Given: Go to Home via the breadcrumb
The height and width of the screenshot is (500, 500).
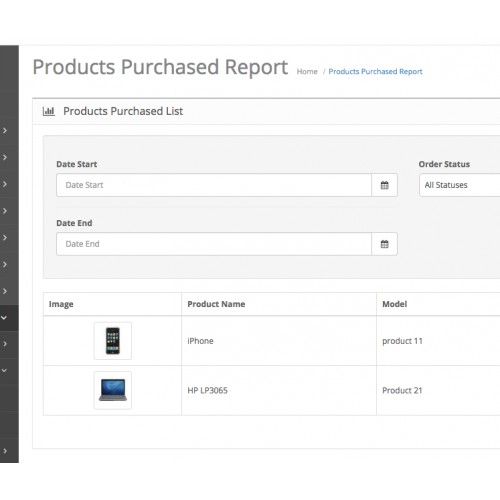Looking at the screenshot, I should 307,71.
